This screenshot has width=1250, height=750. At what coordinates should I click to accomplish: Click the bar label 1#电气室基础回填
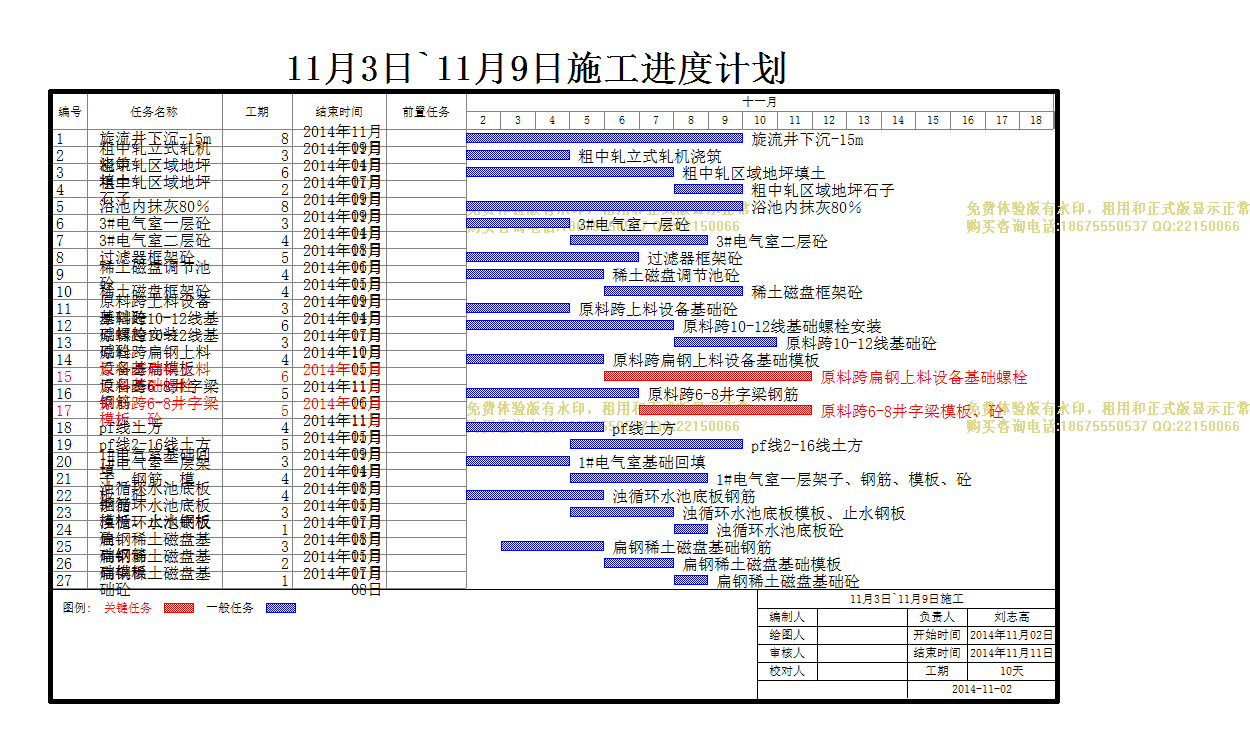642,462
